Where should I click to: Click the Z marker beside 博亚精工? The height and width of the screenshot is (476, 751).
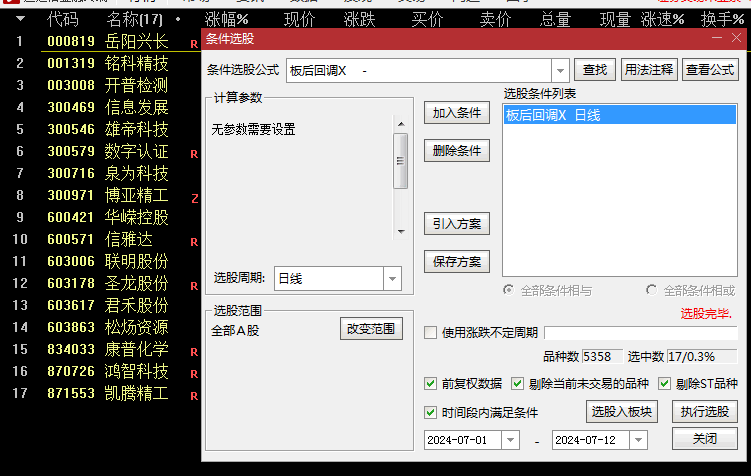coord(194,198)
